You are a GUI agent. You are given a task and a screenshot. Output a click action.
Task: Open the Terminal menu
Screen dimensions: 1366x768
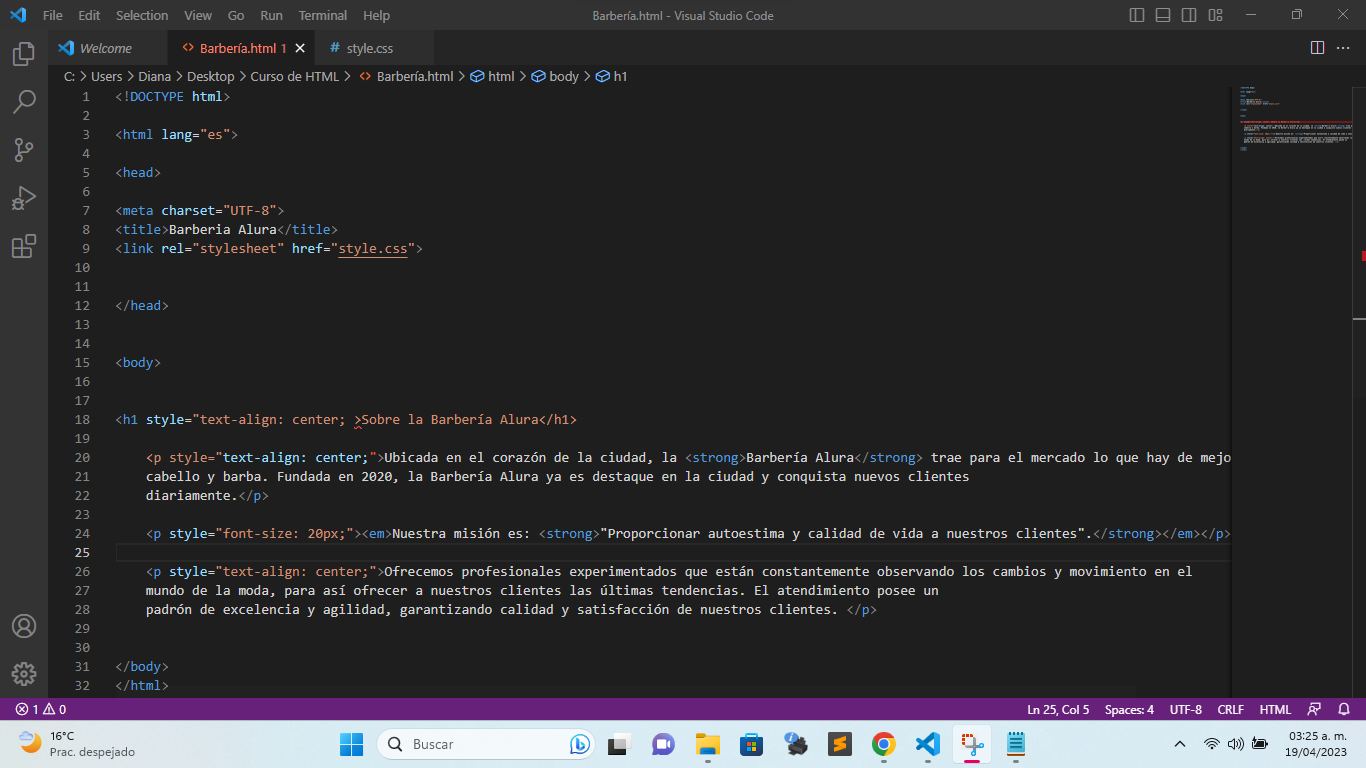[323, 15]
